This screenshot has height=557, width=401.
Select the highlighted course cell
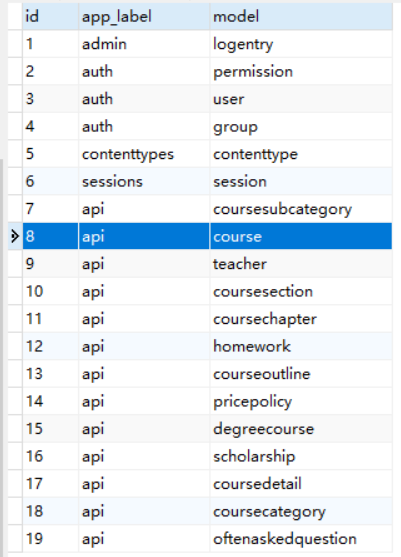pos(301,236)
